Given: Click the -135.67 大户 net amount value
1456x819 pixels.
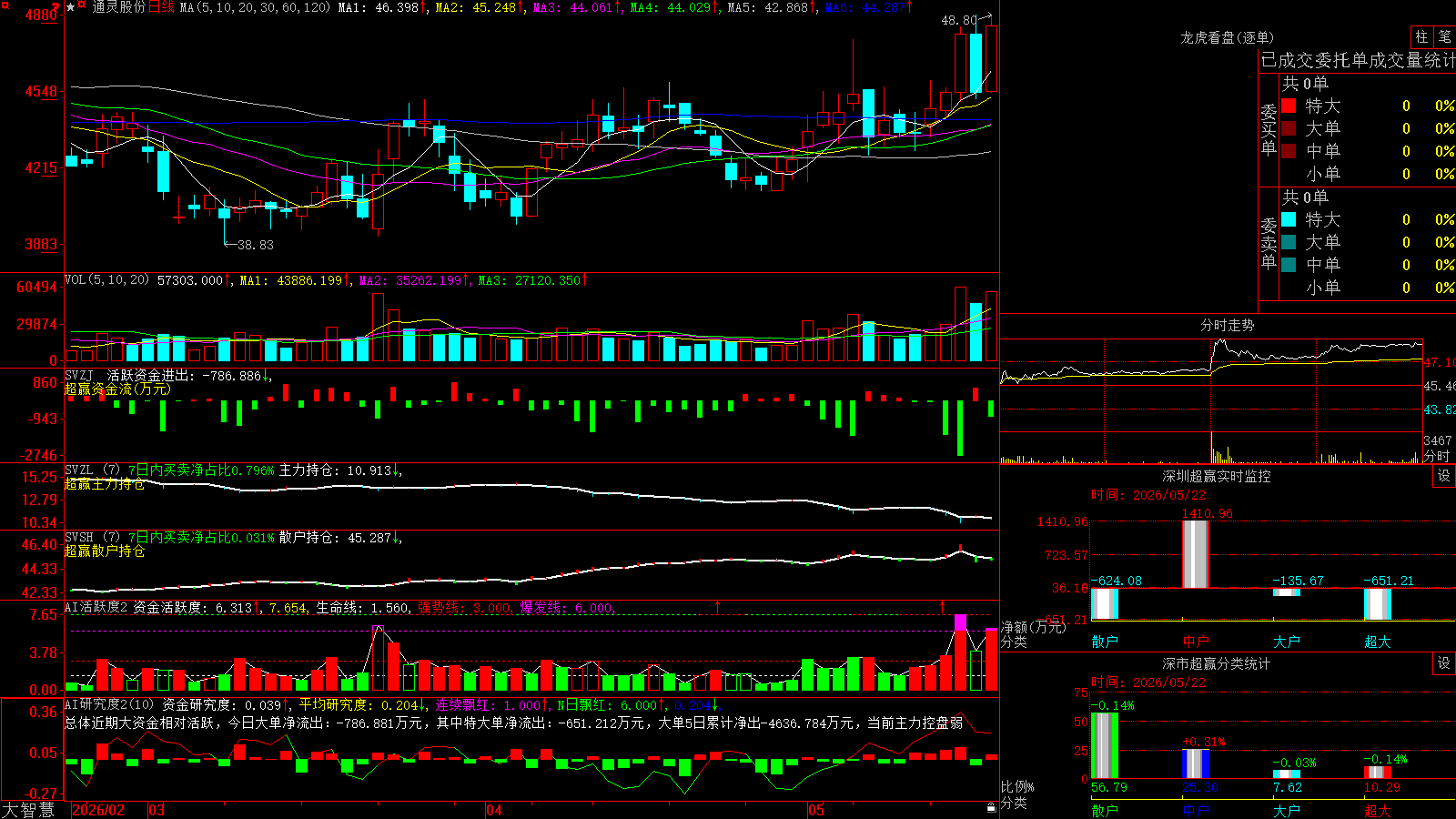Looking at the screenshot, I should tap(1299, 581).
